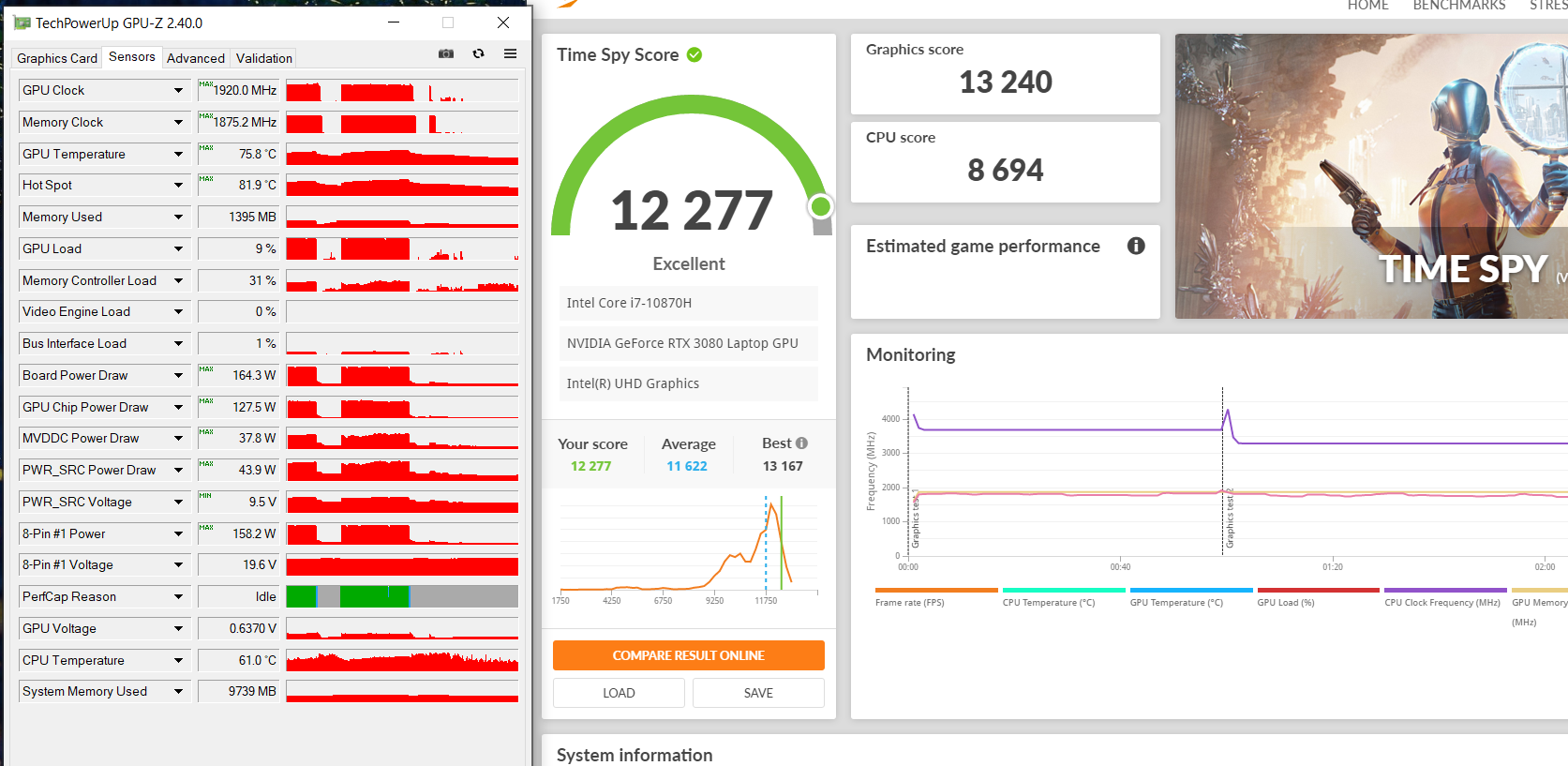Screen dimensions: 1568x766
Task: Click the GPU-Z title bar app icon
Action: [x=22, y=23]
